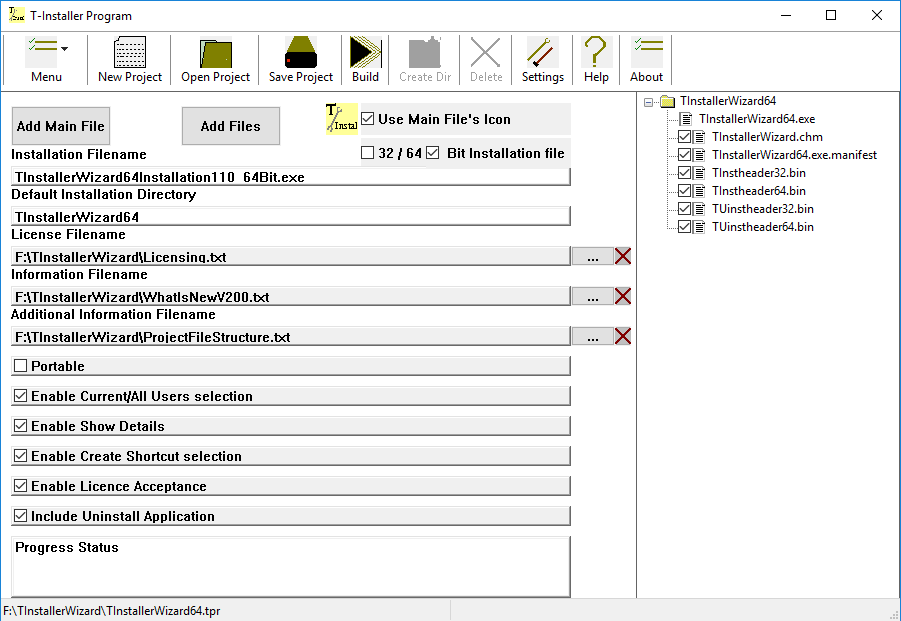This screenshot has width=901, height=621.
Task: Click the file icon beside TUinstheader64.bin
Action: pyautogui.click(x=699, y=226)
